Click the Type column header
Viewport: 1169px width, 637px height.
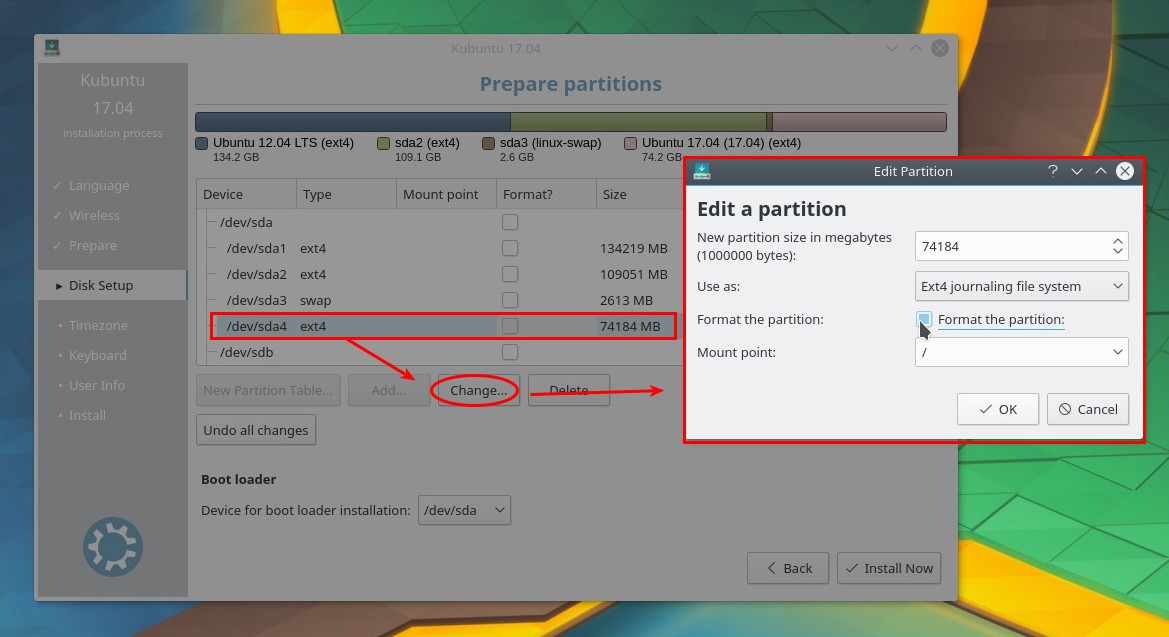(347, 194)
